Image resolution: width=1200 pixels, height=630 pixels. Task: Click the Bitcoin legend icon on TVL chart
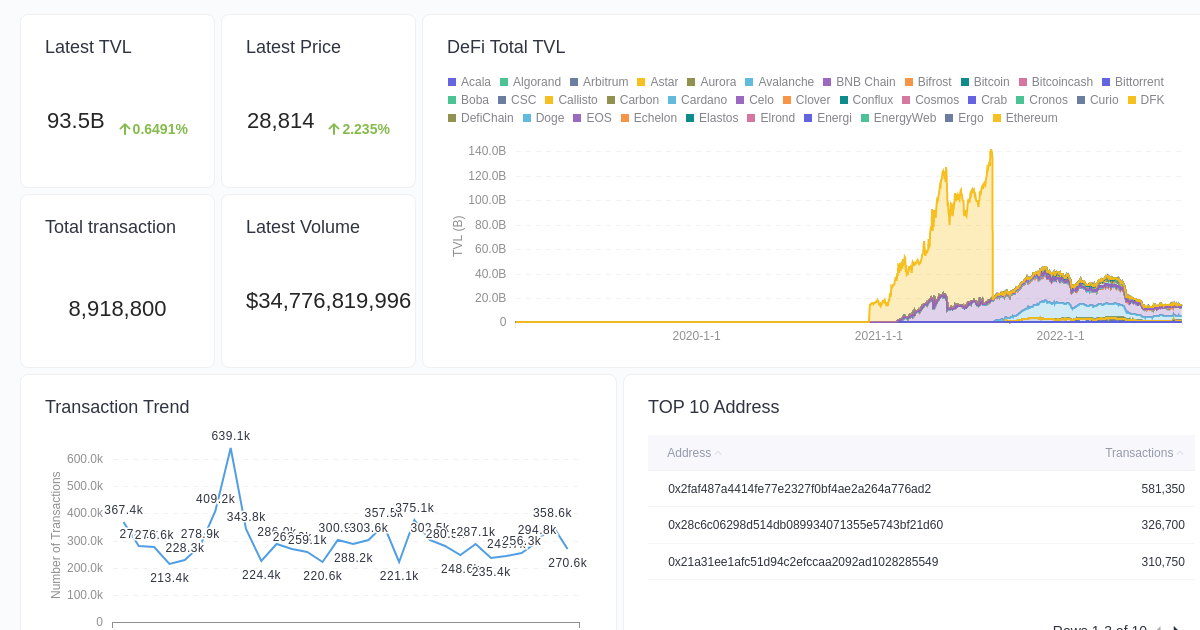(966, 82)
